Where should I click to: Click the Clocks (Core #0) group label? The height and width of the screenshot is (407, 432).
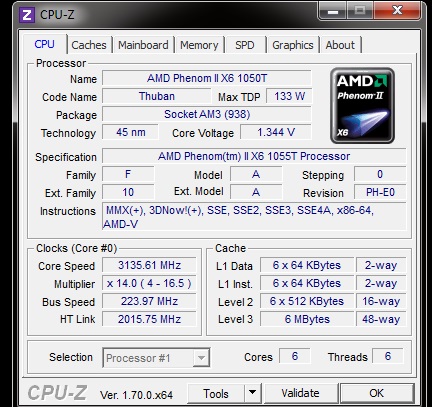(76, 248)
